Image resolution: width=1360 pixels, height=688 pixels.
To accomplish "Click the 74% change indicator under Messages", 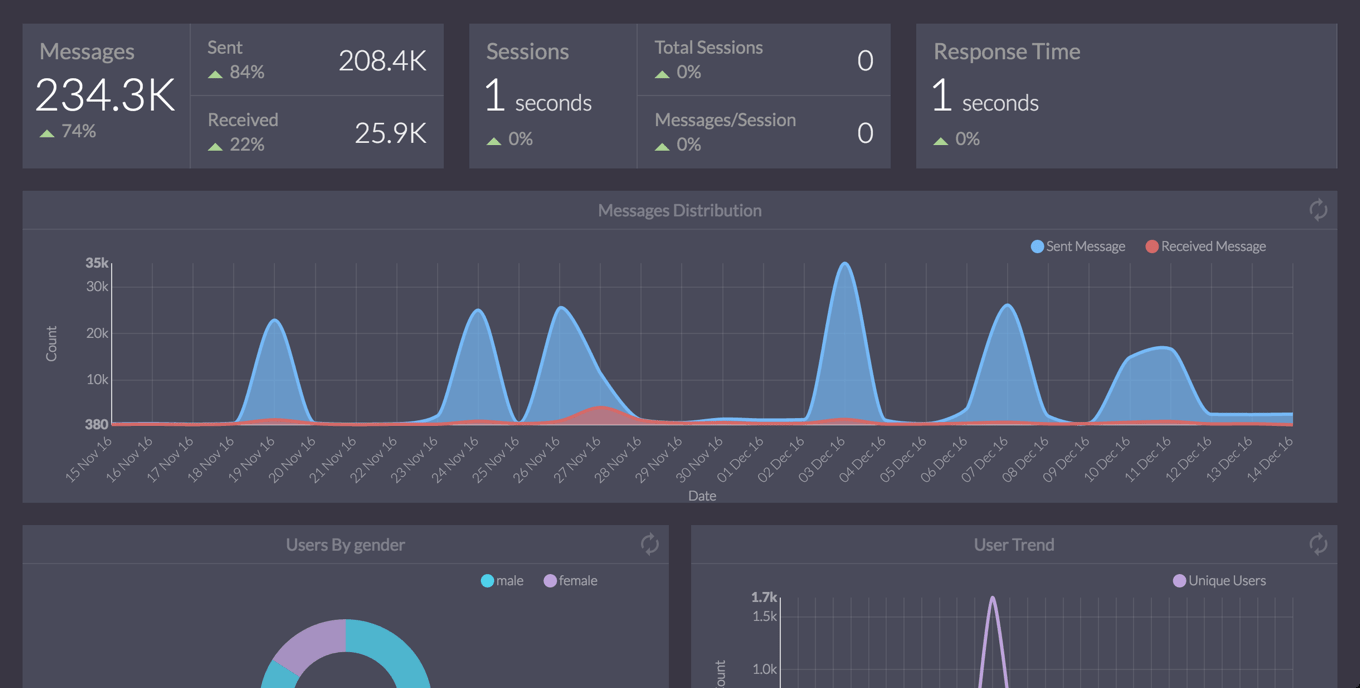I will click(68, 131).
